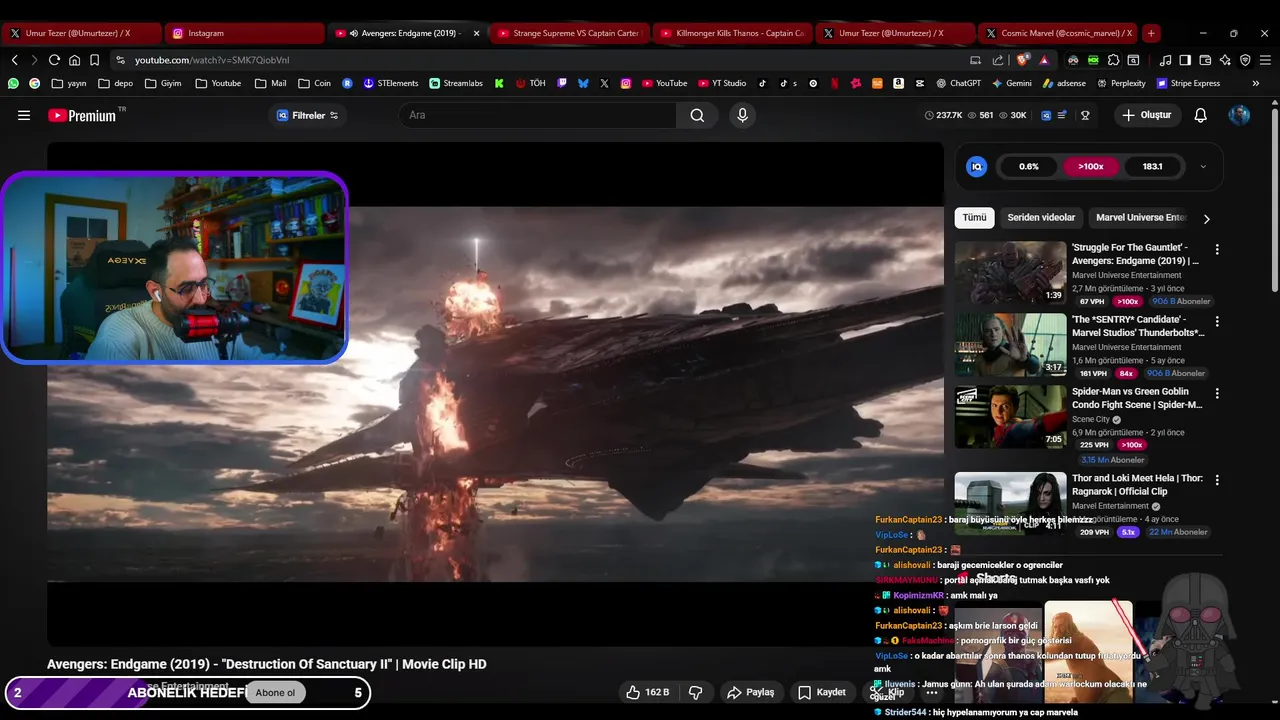Start voice search with microphone icon
The image size is (1280, 720).
(x=742, y=115)
